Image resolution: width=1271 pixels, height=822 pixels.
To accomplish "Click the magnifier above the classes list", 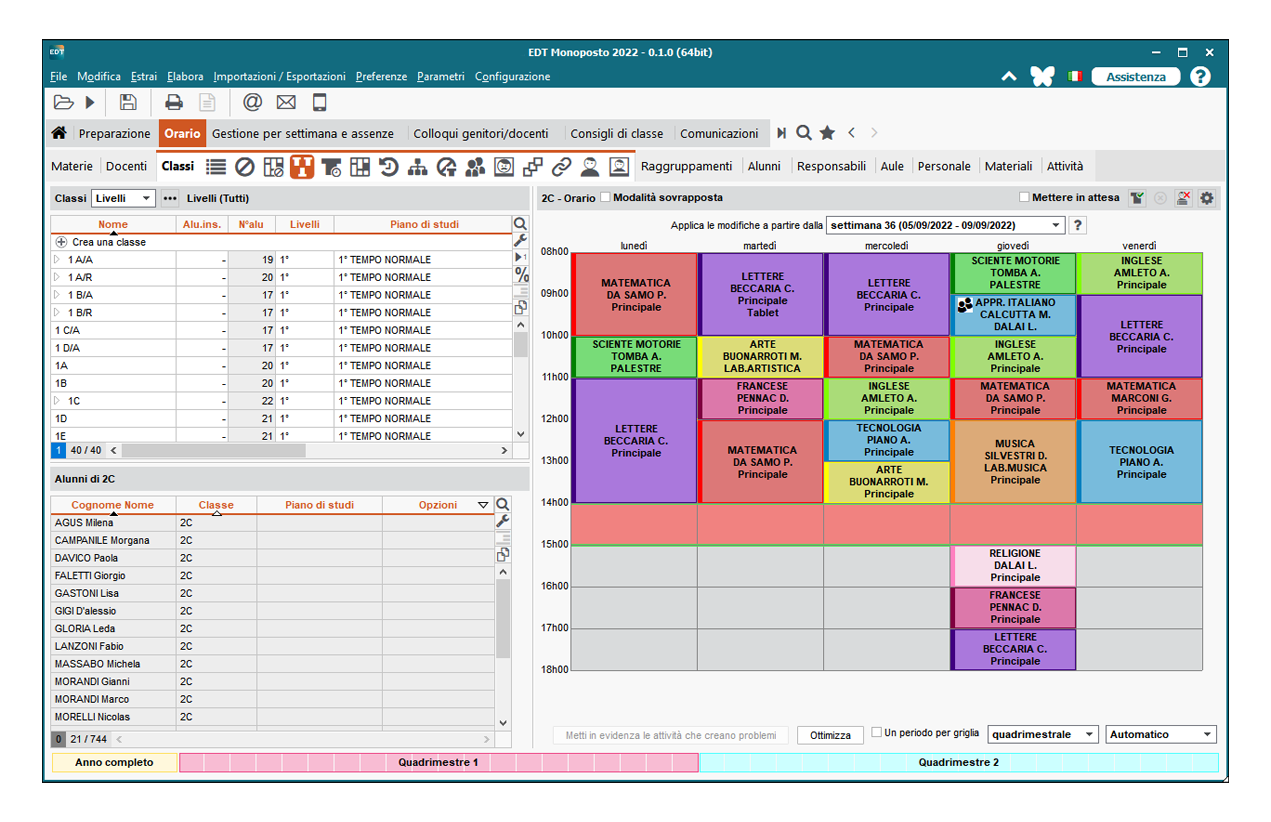I will point(520,224).
